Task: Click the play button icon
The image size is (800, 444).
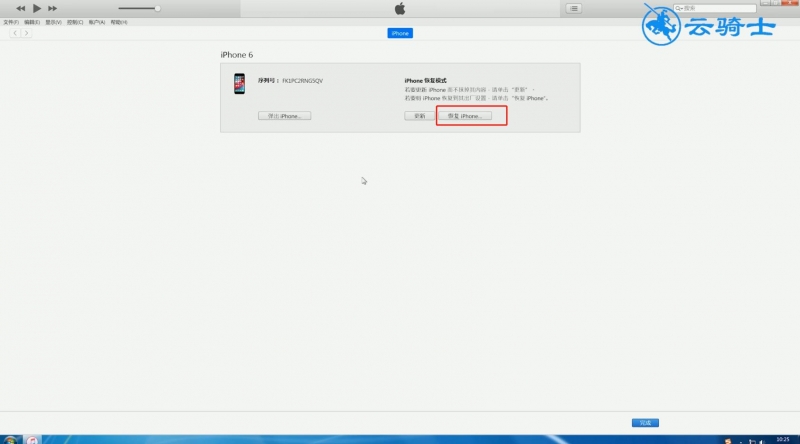Action: coord(37,8)
